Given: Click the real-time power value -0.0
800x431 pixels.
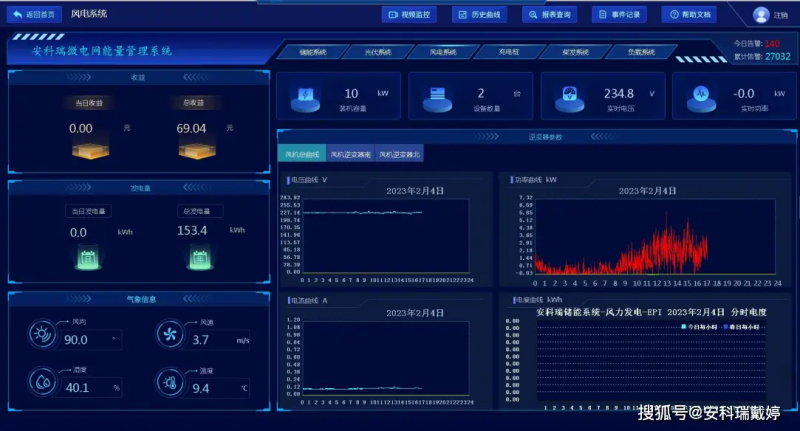Looking at the screenshot, I should pyautogui.click(x=744, y=94).
